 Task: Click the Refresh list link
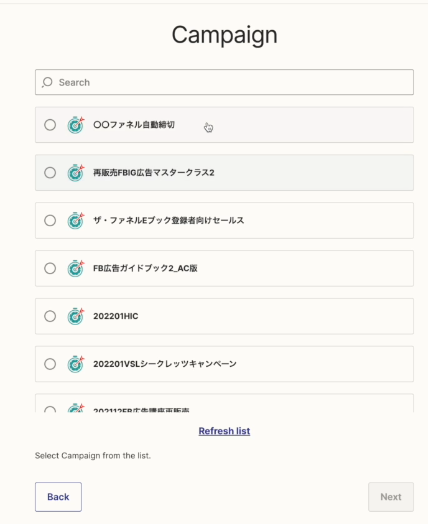click(x=224, y=431)
